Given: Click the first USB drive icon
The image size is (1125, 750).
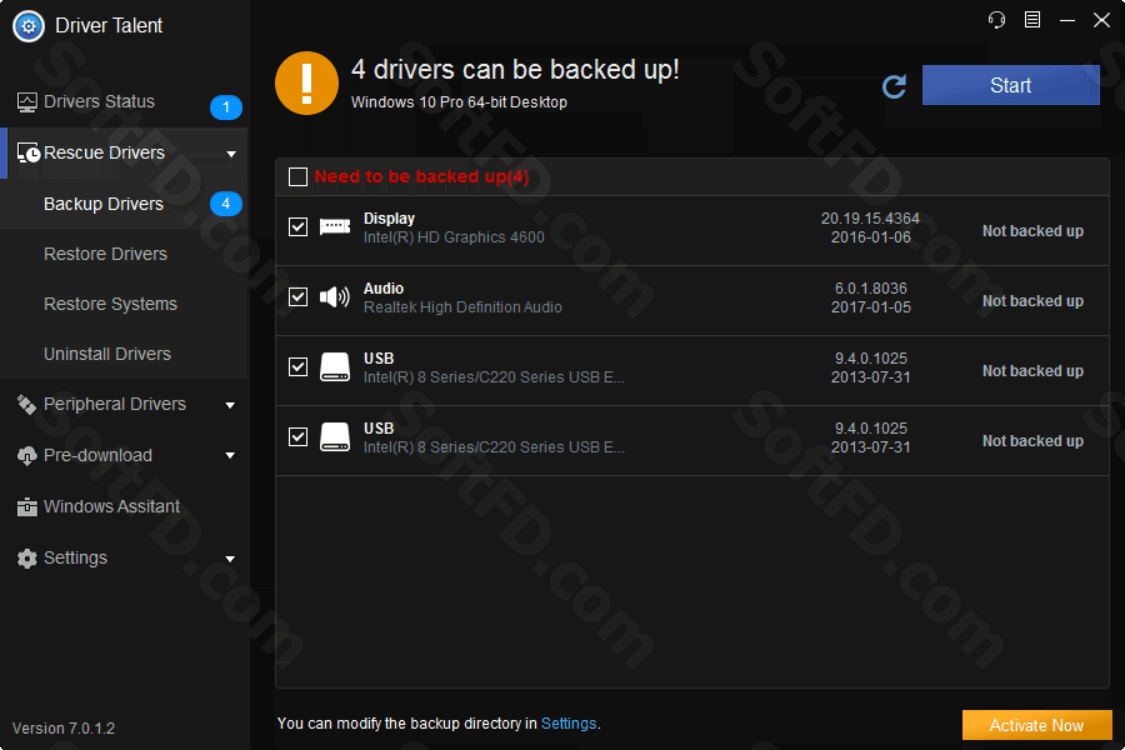Looking at the screenshot, I should (334, 367).
